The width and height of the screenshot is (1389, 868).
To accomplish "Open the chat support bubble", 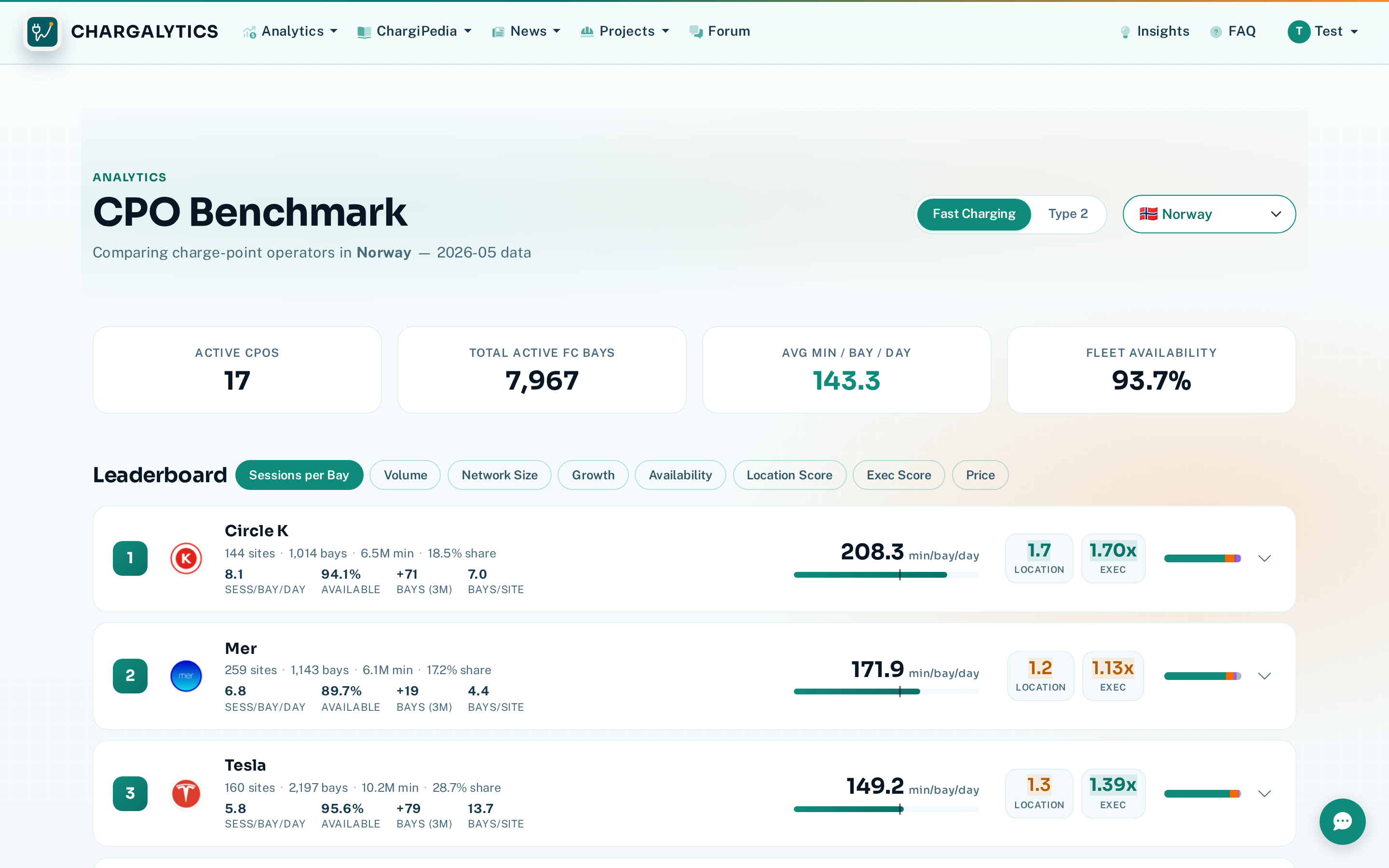I will [1342, 822].
